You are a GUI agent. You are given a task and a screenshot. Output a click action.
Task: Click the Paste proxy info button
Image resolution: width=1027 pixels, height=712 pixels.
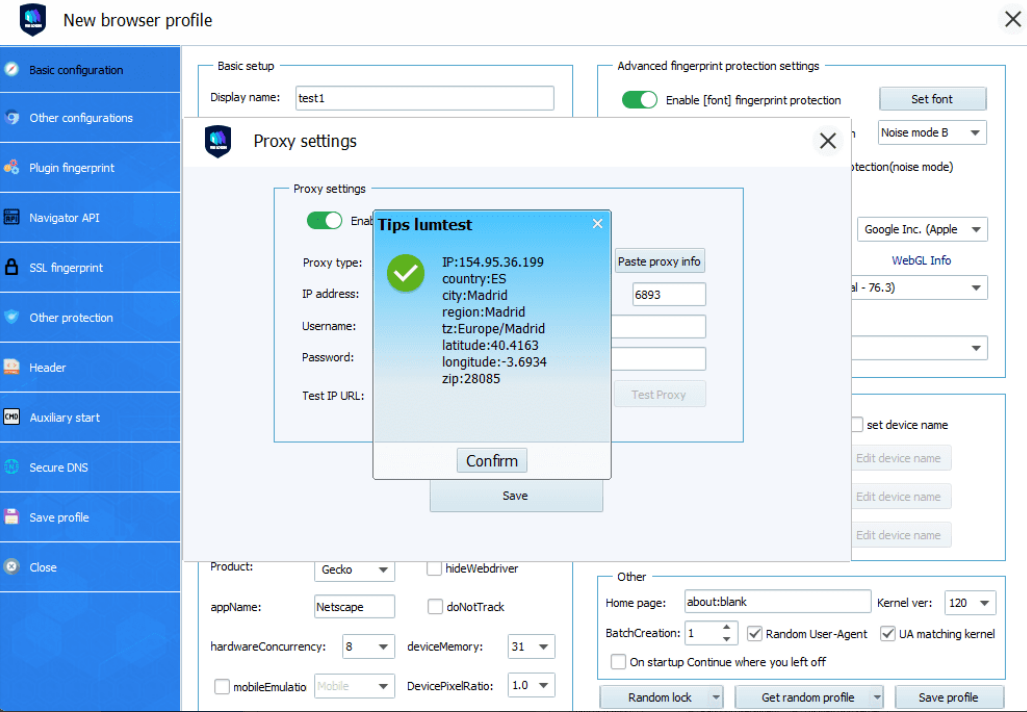pos(660,261)
